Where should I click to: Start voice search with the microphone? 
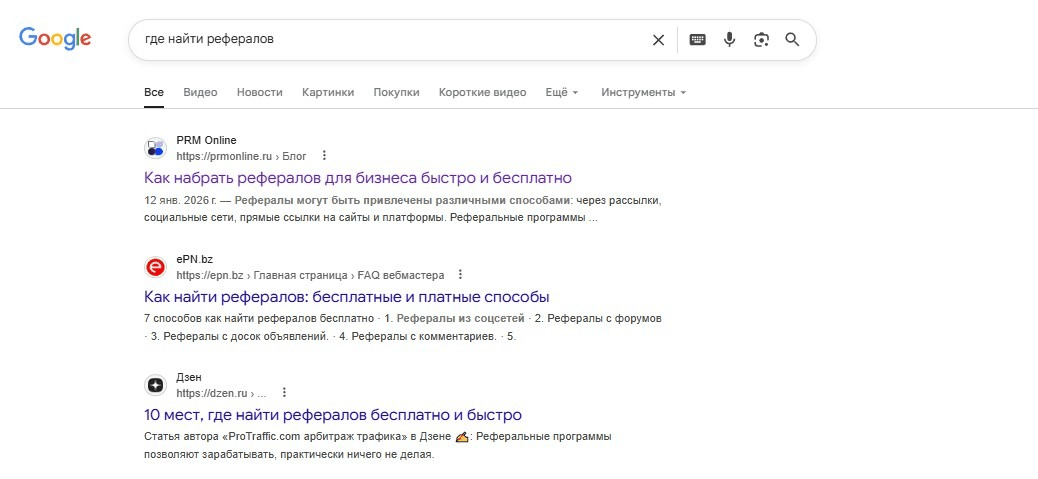pos(729,40)
